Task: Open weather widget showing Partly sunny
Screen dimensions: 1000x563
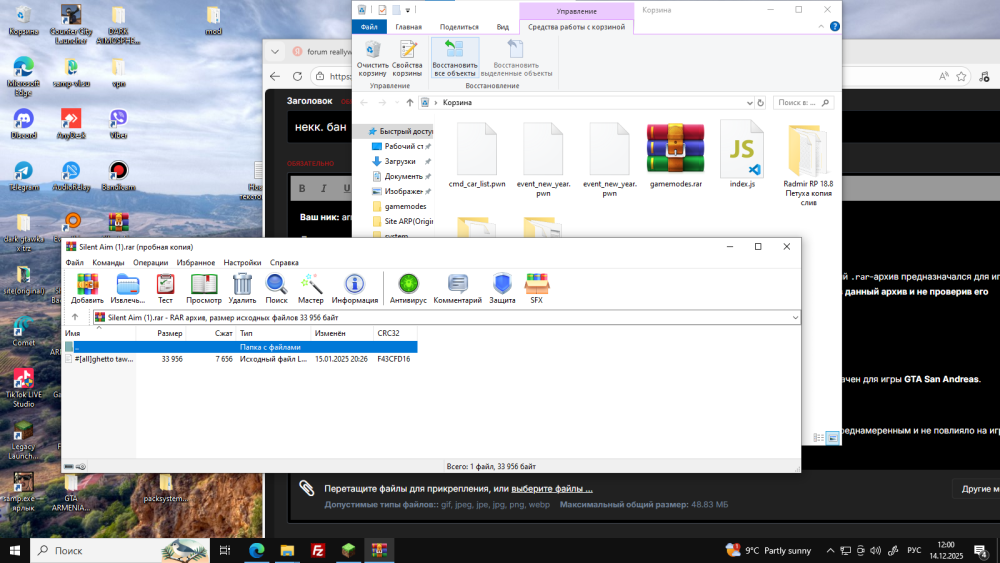Action: pyautogui.click(x=768, y=550)
